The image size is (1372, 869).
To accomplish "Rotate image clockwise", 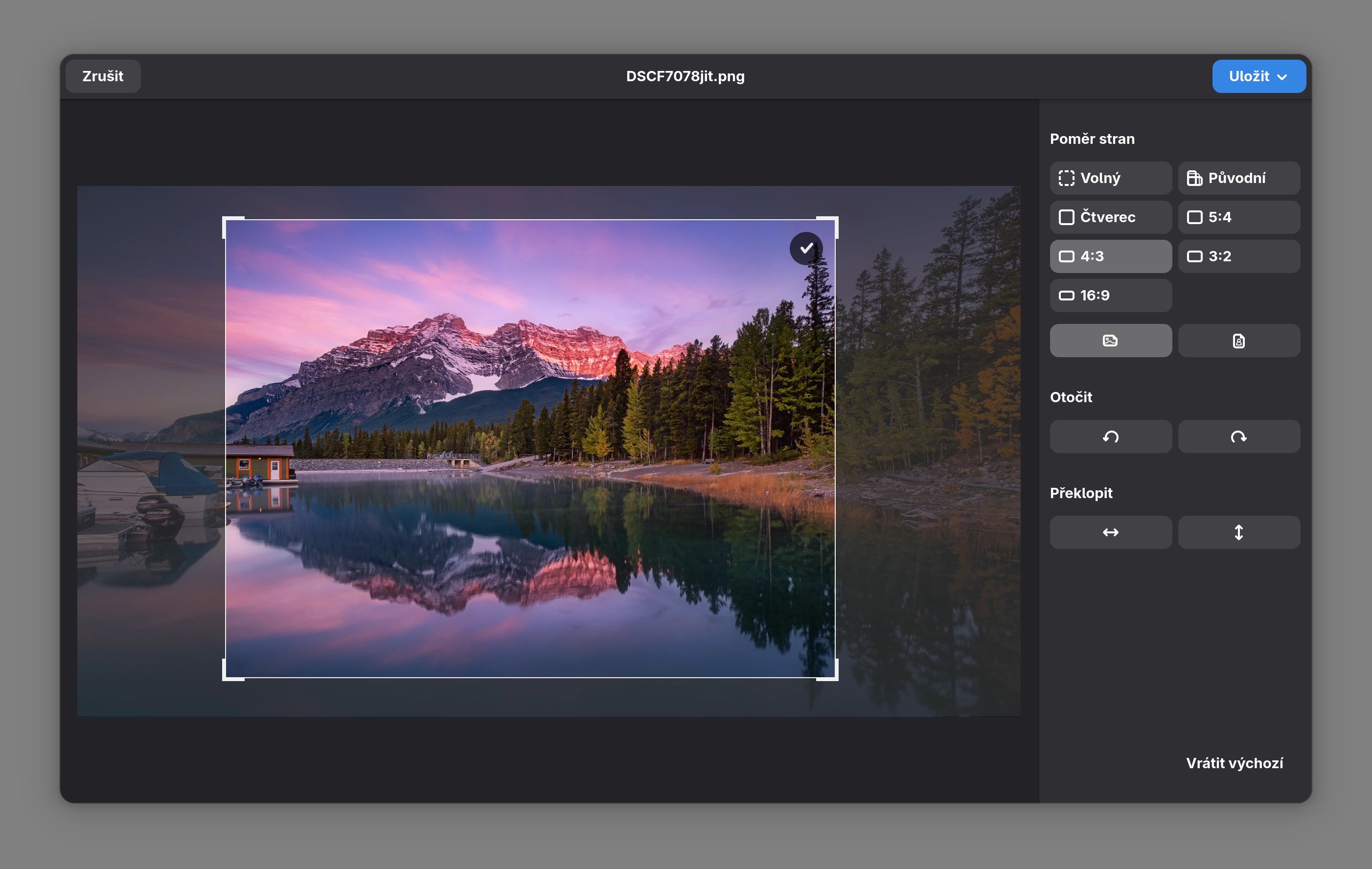I will coord(1238,436).
